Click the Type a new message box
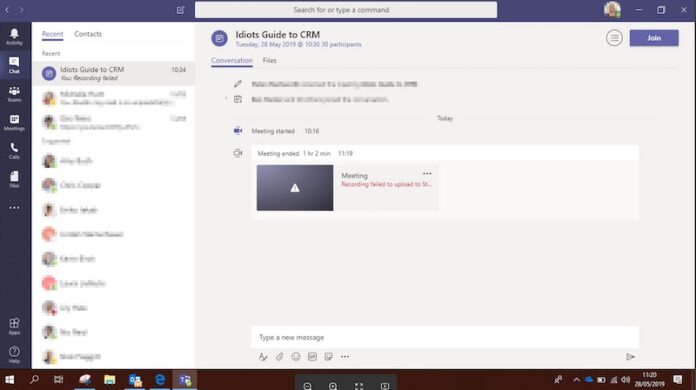This screenshot has width=696, height=390. pyautogui.click(x=445, y=338)
